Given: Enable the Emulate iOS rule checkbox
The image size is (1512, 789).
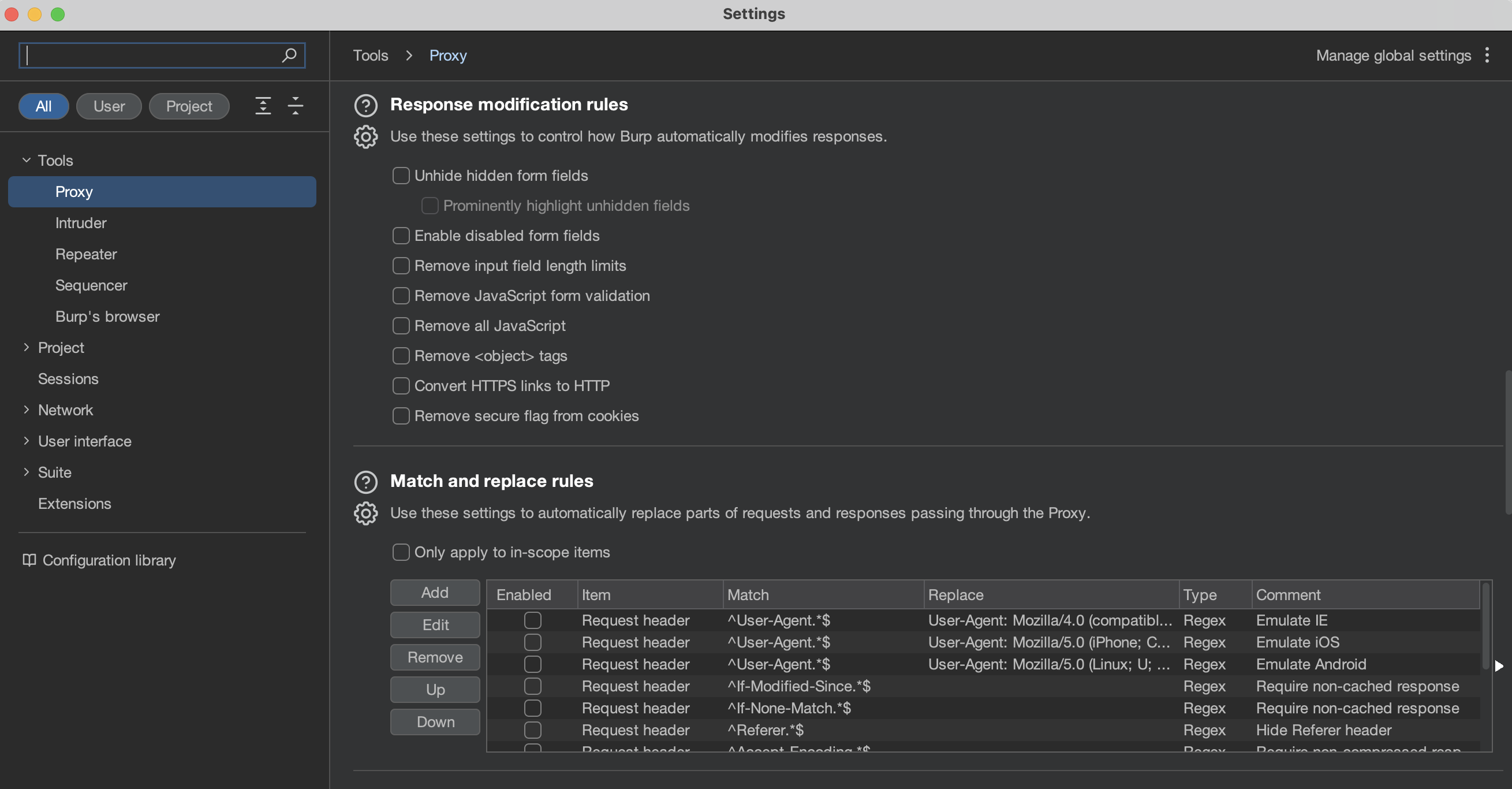Looking at the screenshot, I should [532, 642].
